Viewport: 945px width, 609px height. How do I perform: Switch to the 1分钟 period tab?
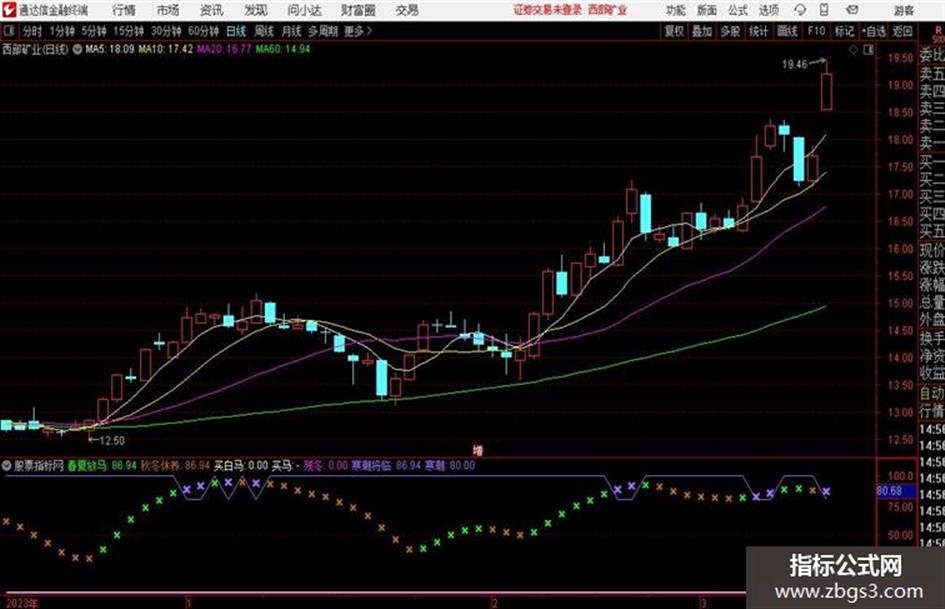tap(61, 31)
